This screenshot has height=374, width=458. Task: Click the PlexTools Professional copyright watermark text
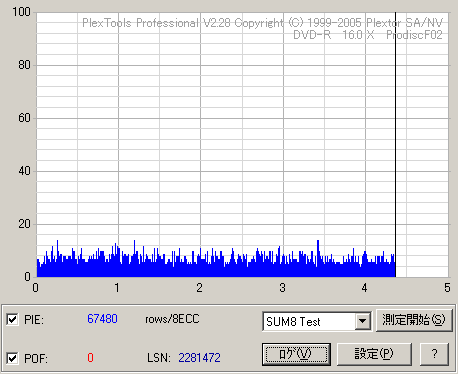coord(262,23)
